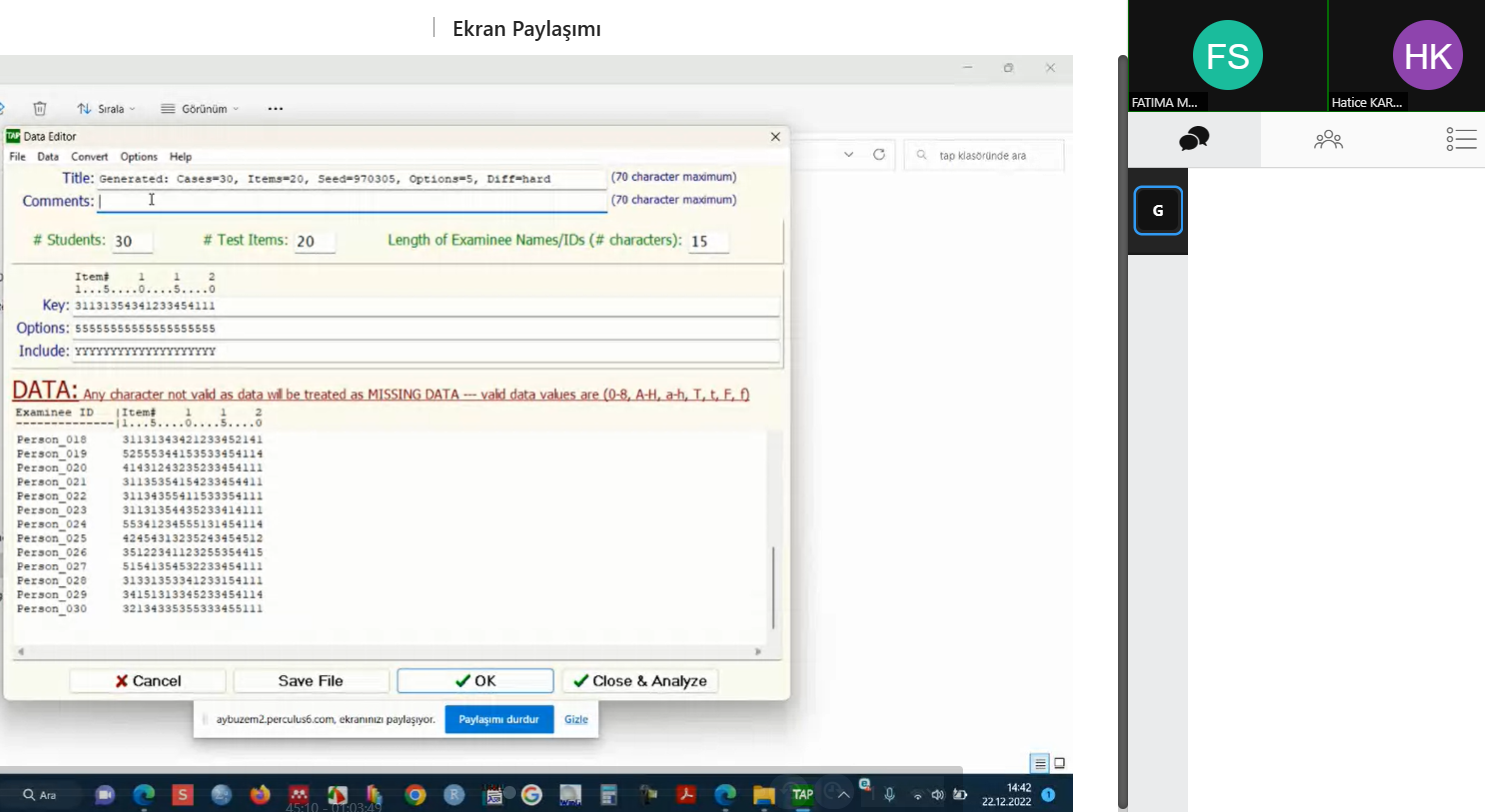Open the Convert menu

coord(89,157)
